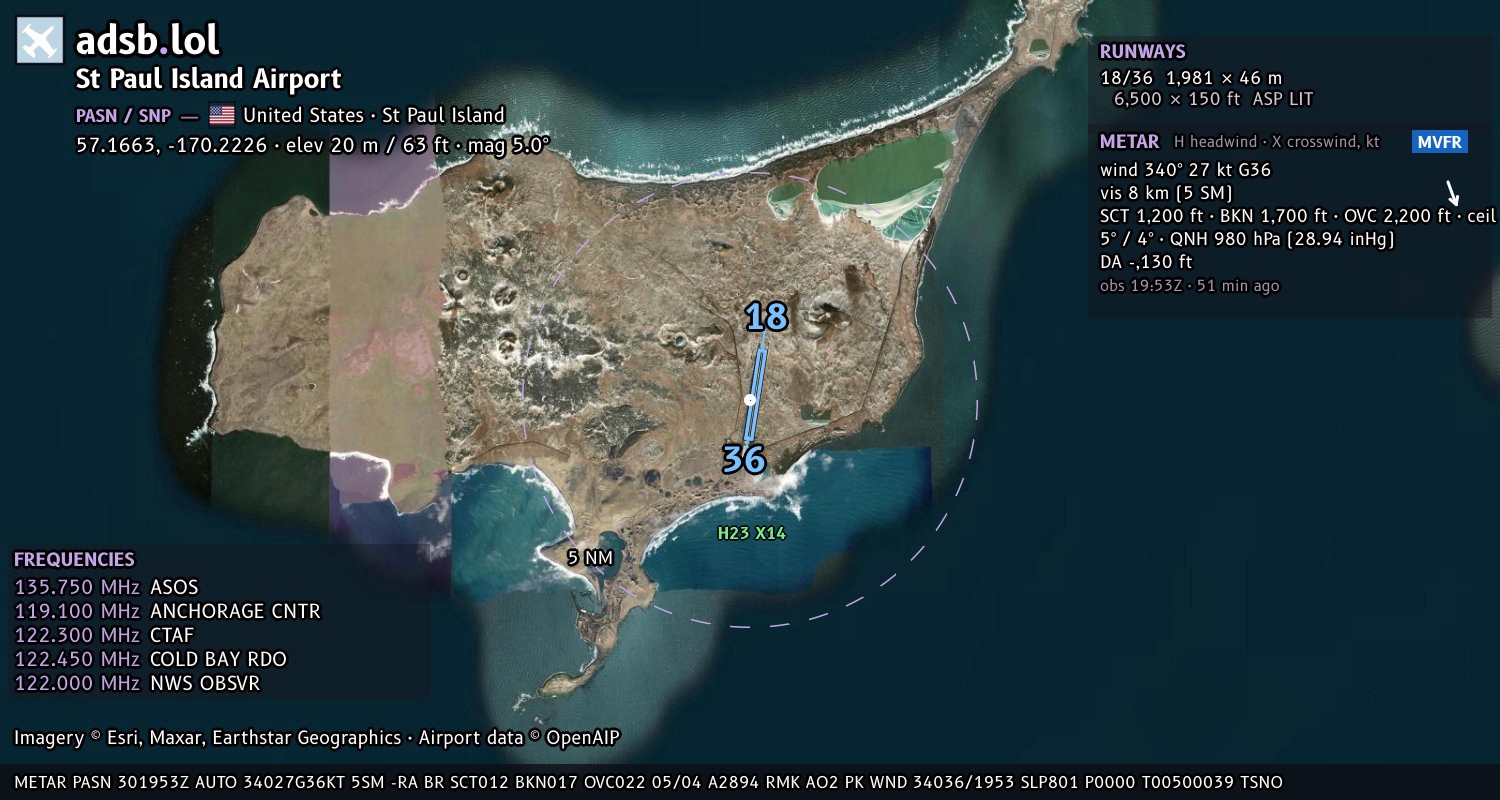Click the 119.100 MHz ANCHORAGE CNTR frequency

[167, 611]
